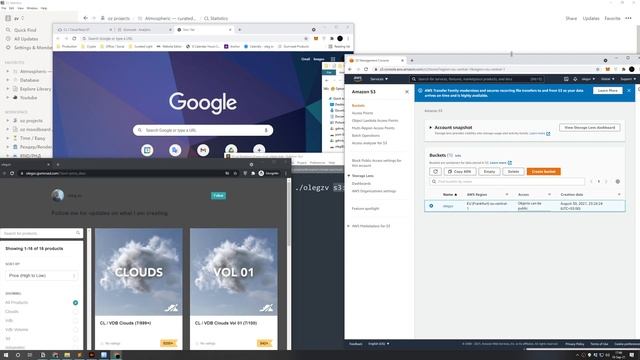Open the Global region dropdown in AWS header
Viewport: 640px width, 360px height.
pos(608,79)
